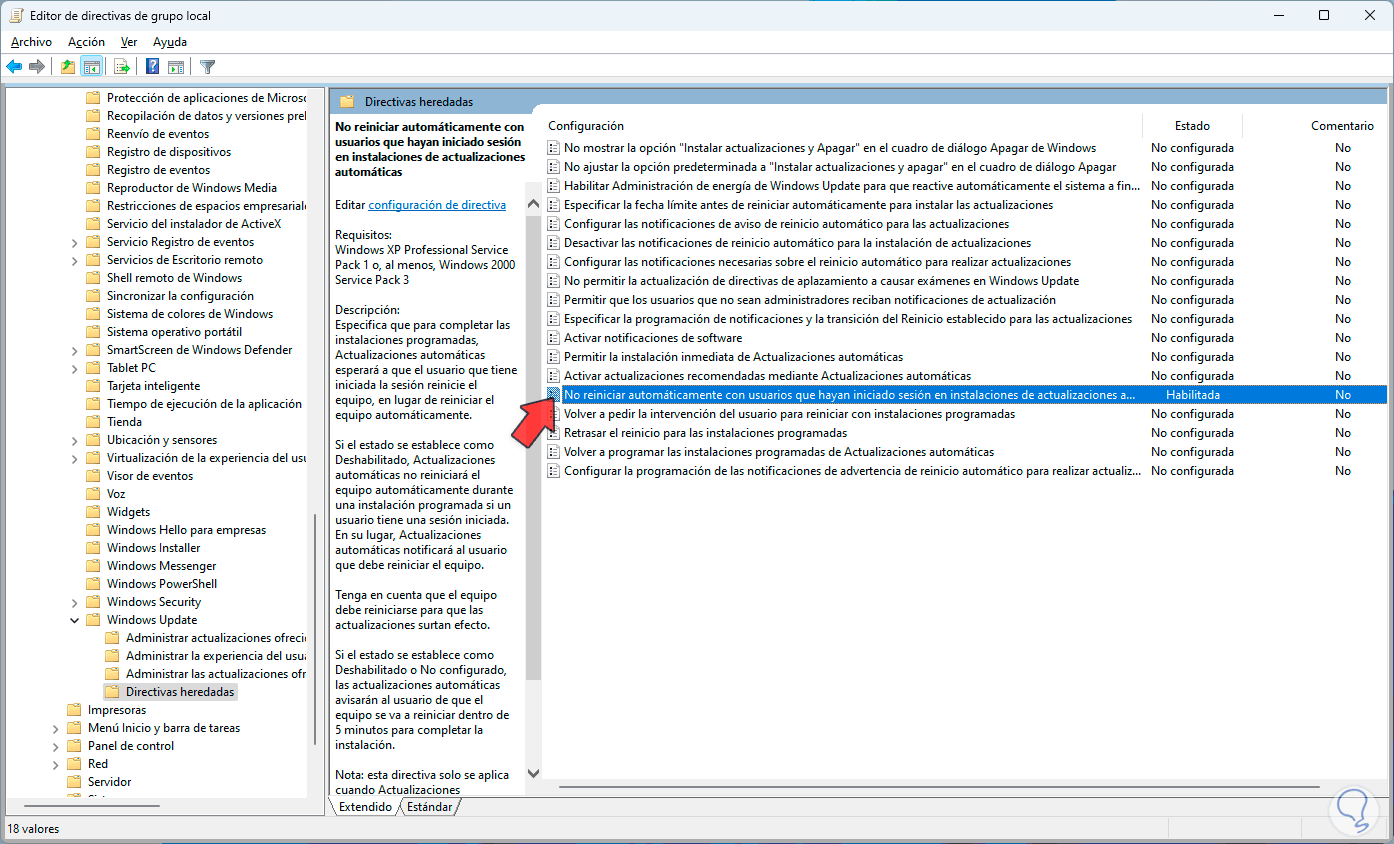Open the Ayuda menu

170,42
